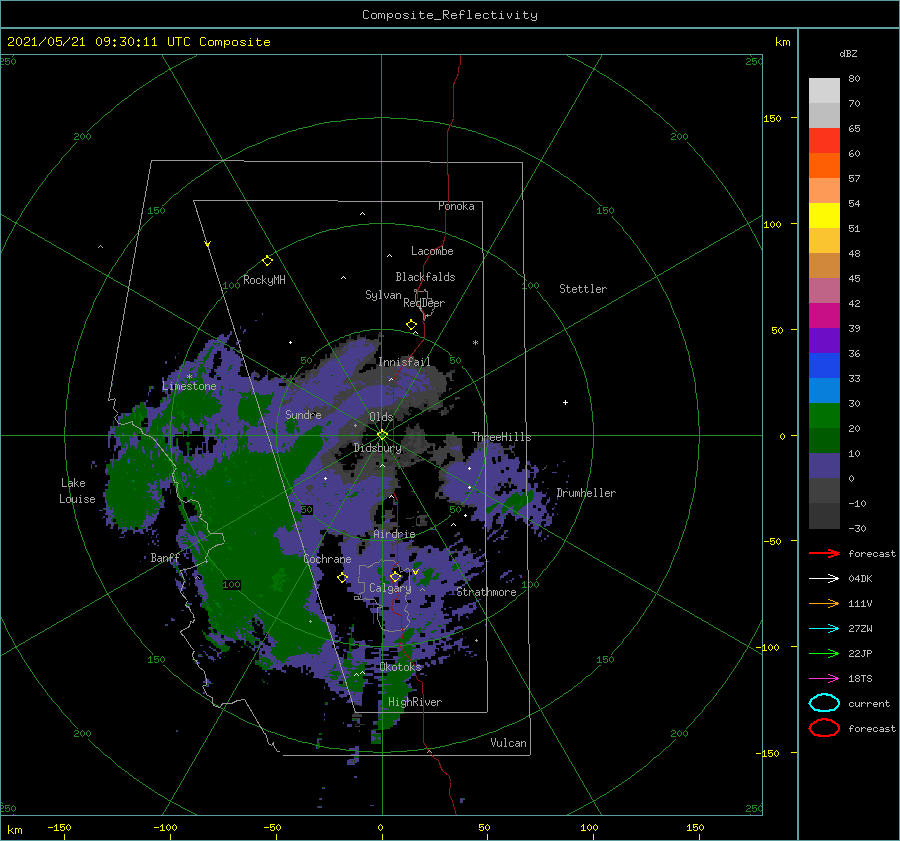Click the 33 dBZ blue color swatch
This screenshot has width=900, height=841.
pyautogui.click(x=824, y=365)
